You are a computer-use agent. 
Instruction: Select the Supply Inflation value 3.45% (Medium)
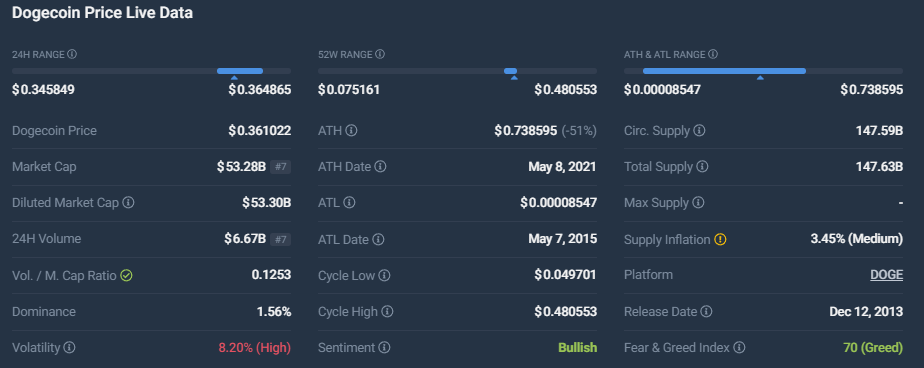tap(857, 239)
